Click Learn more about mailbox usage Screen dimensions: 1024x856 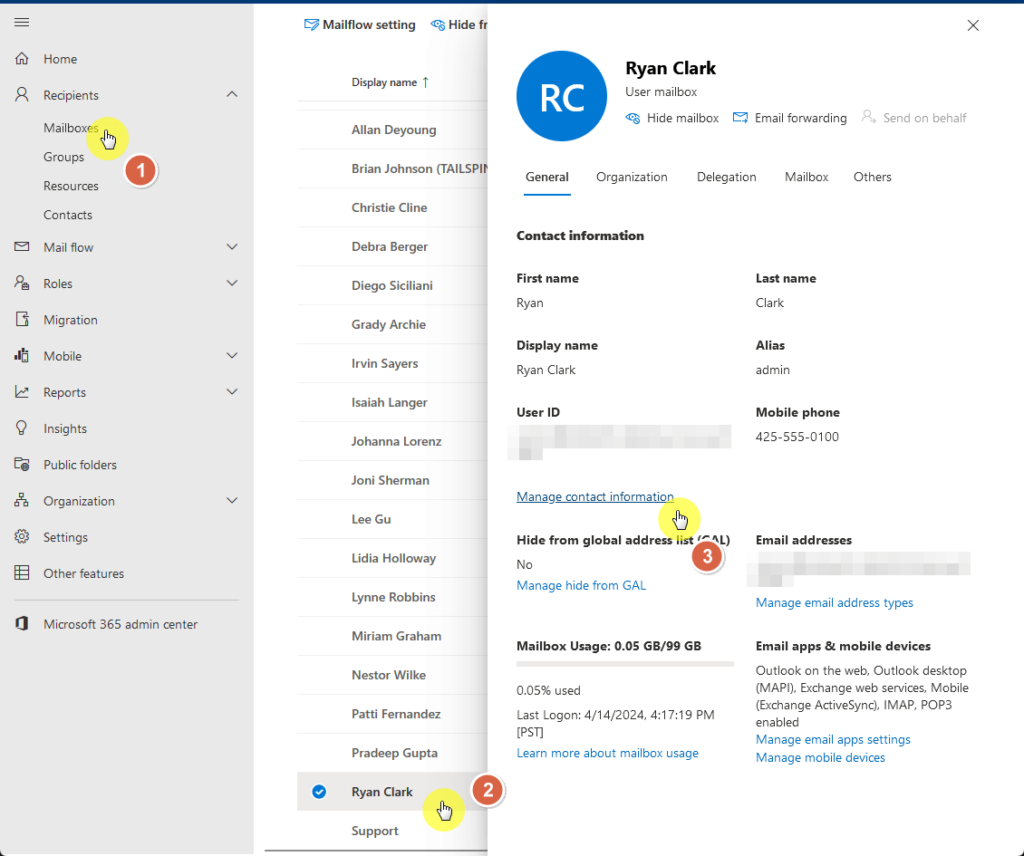(x=607, y=753)
